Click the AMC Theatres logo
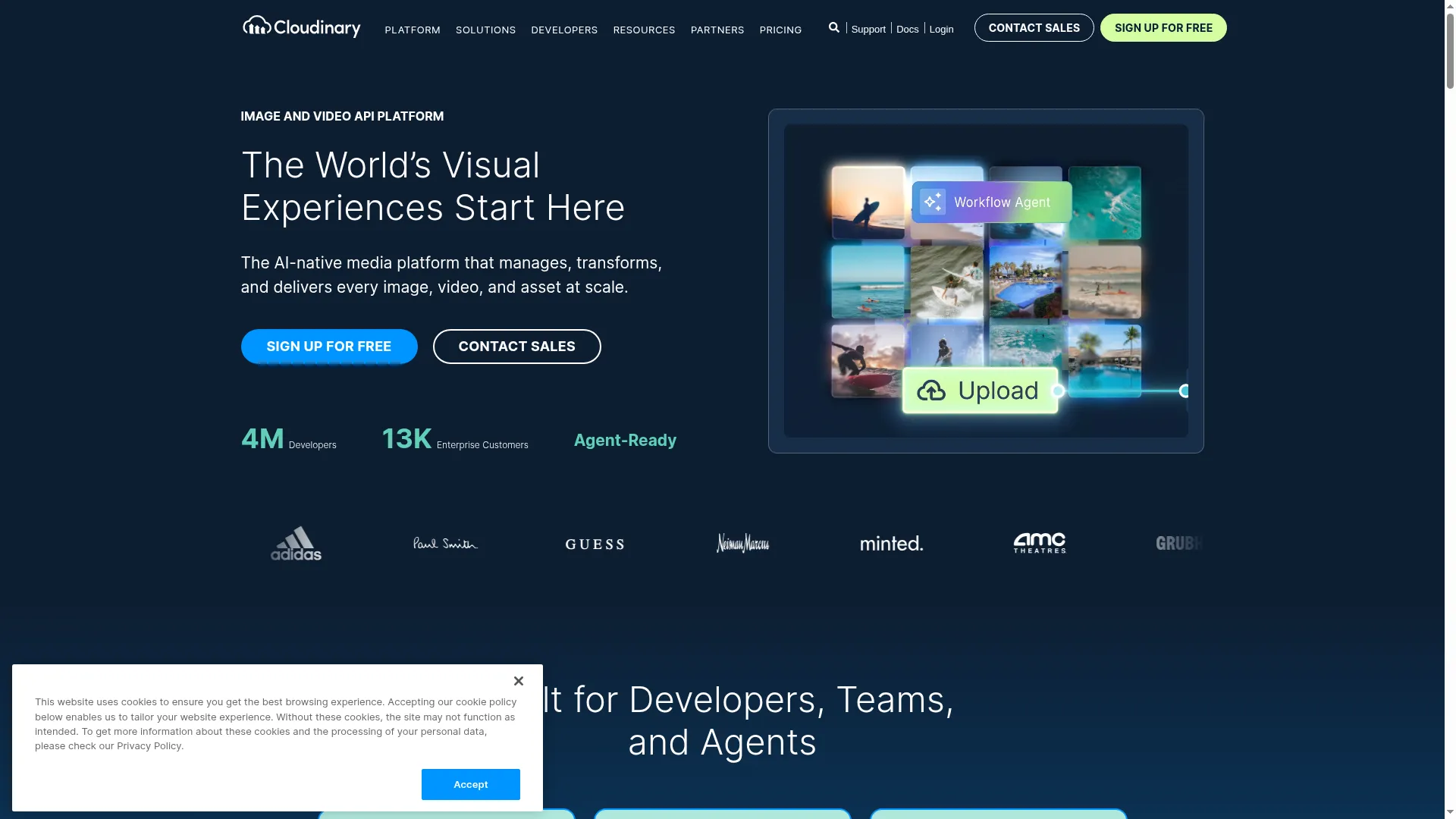Screen dimensions: 1456x819 [x=1040, y=543]
